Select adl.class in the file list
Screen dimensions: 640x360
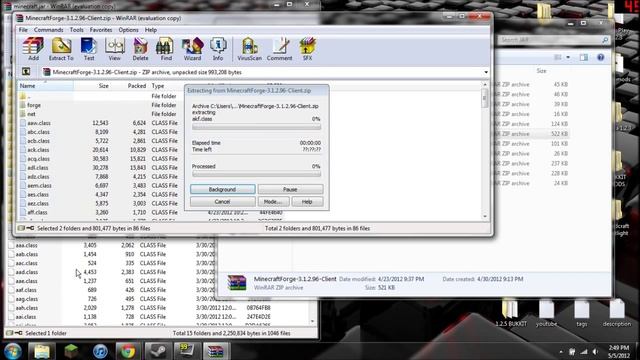tap(101, 168)
